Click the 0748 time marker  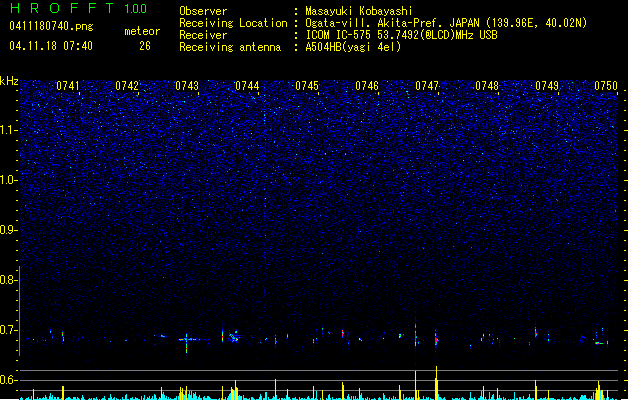click(487, 86)
